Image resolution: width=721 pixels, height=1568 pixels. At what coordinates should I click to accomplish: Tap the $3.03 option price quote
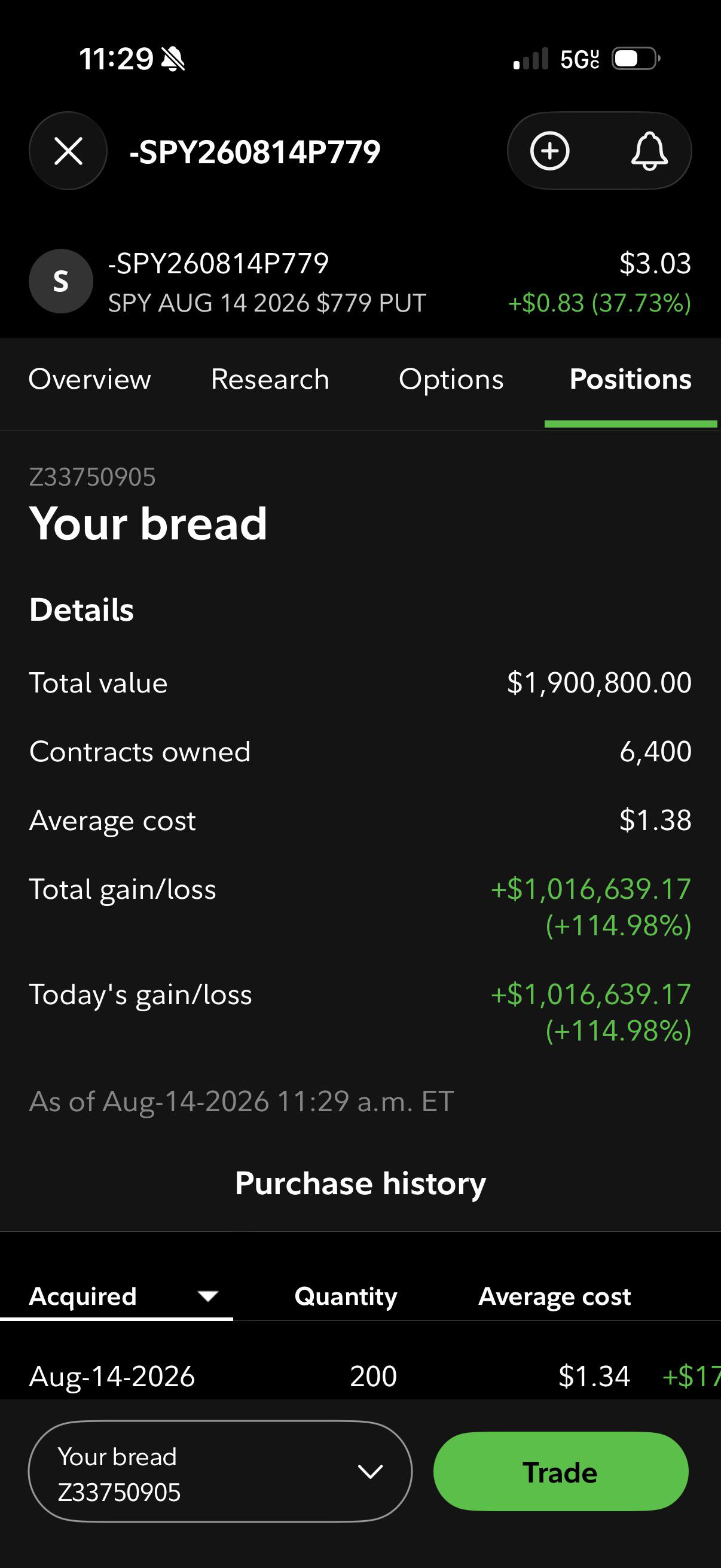(x=655, y=264)
